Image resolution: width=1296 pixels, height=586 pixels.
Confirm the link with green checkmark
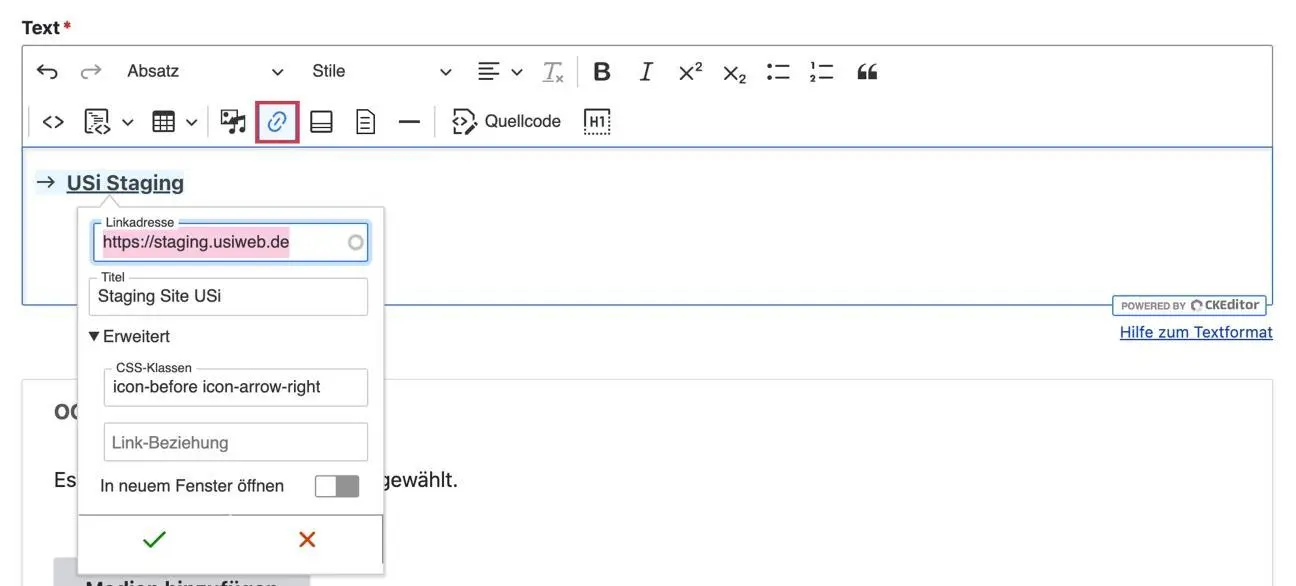(154, 540)
